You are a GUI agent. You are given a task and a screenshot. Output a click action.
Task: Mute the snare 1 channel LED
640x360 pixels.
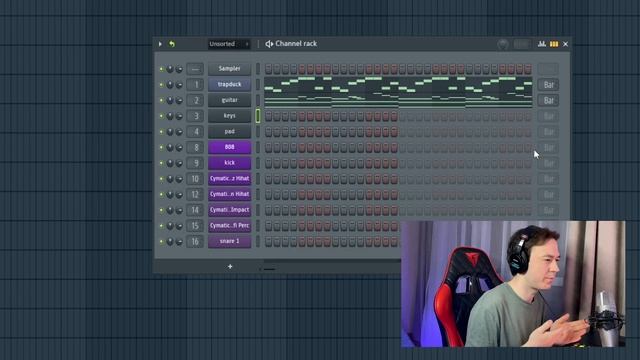(161, 242)
